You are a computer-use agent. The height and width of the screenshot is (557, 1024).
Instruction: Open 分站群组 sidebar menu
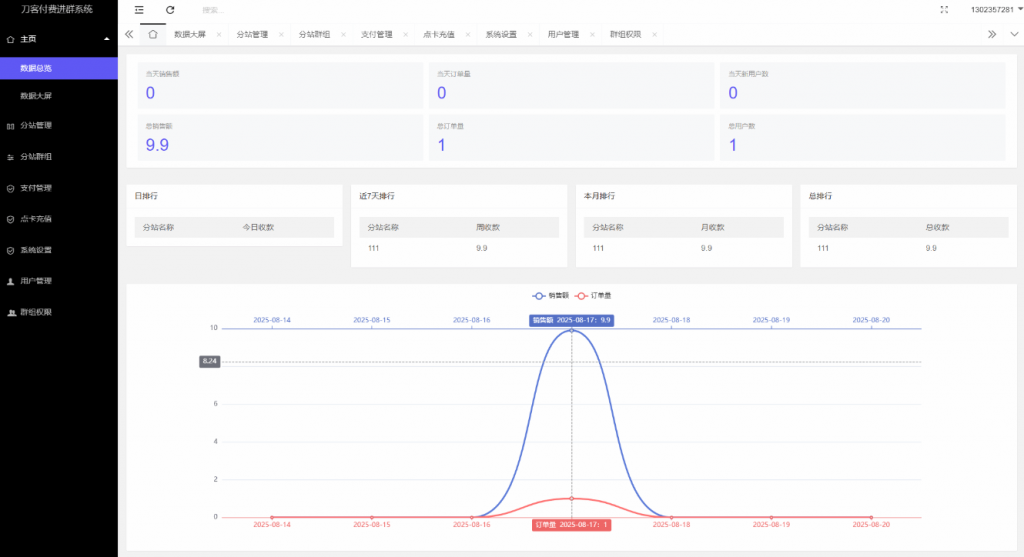(59, 157)
